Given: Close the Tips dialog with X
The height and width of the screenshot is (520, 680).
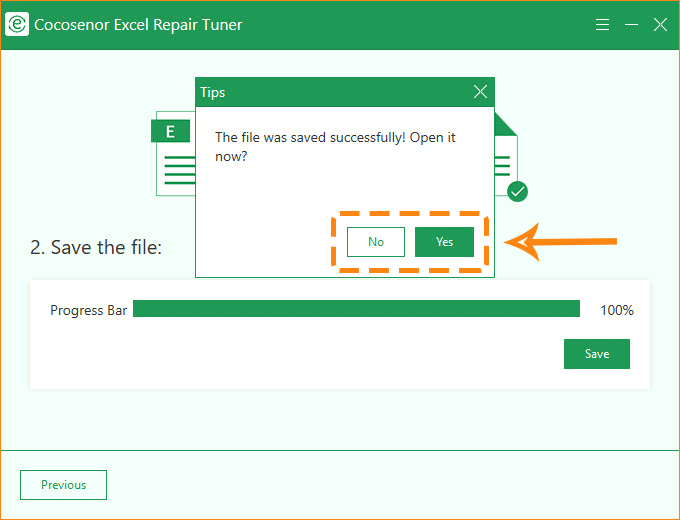Looking at the screenshot, I should 480,92.
